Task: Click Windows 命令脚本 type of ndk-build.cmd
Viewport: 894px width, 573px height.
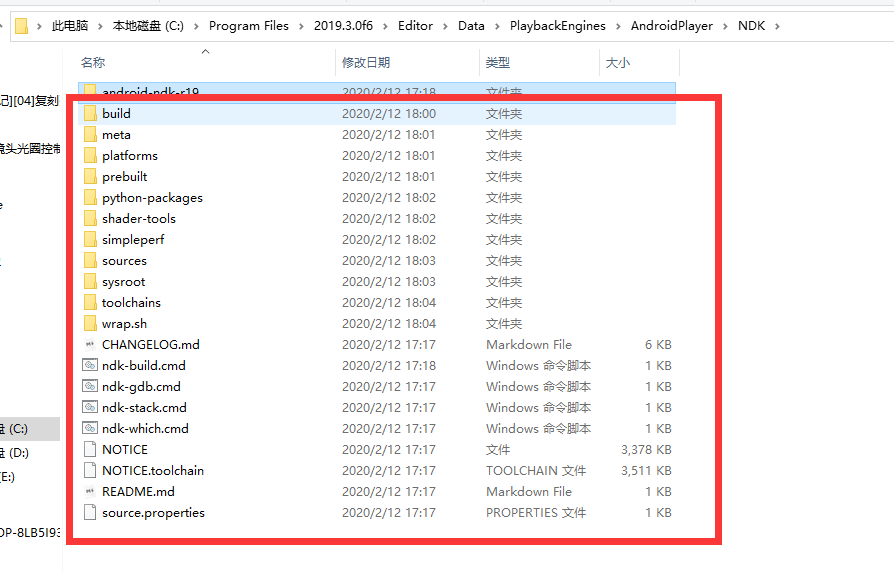Action: [538, 365]
